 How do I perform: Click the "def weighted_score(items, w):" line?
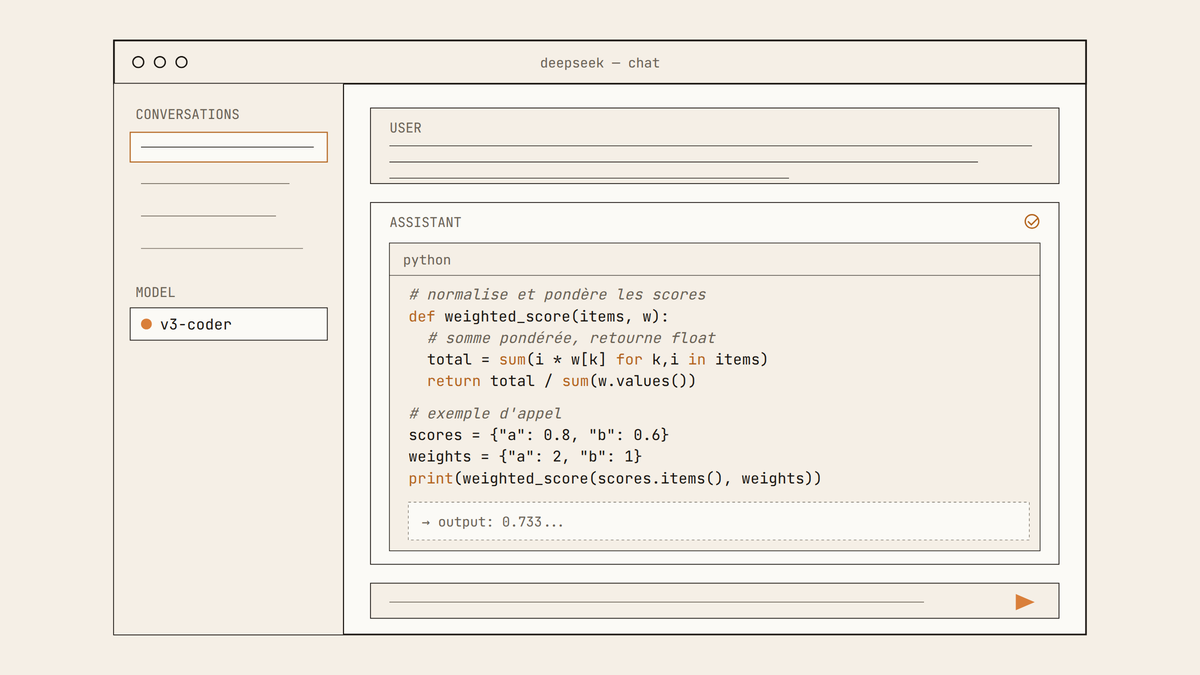point(540,317)
